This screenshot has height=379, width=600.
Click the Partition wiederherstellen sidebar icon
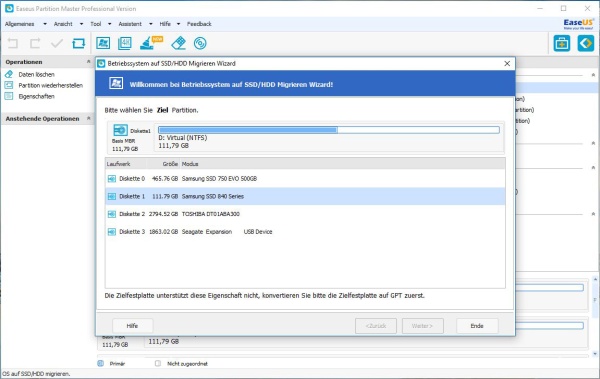pos(9,85)
